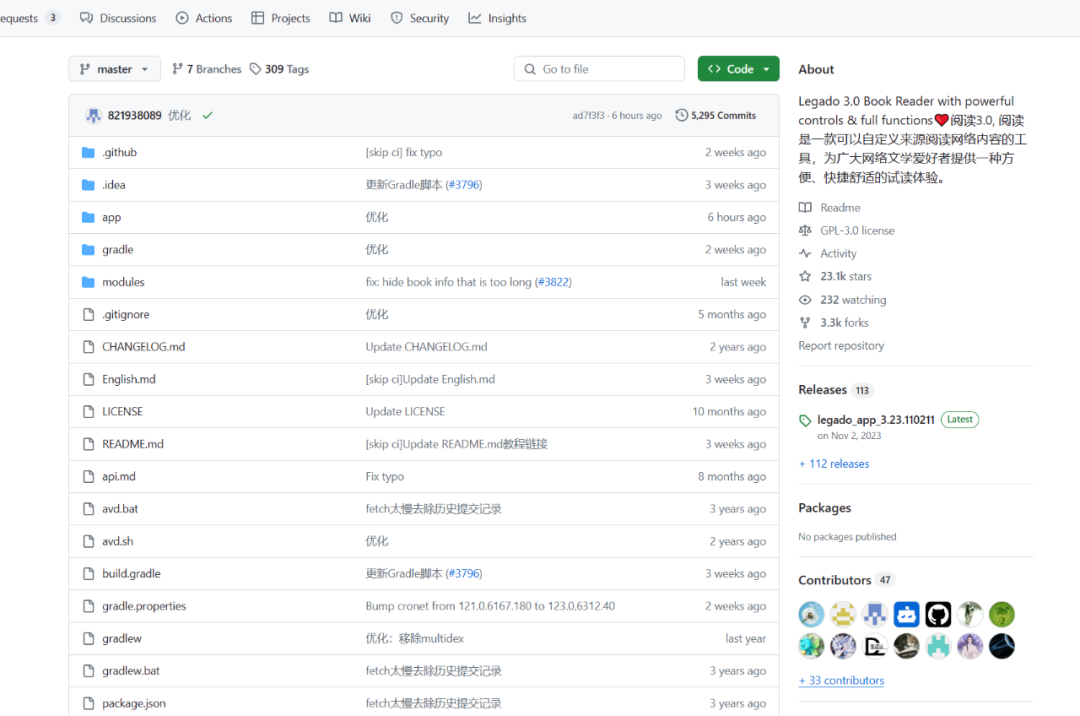This screenshot has height=716, width=1080.
Task: Open the Activity link
Action: (x=838, y=253)
